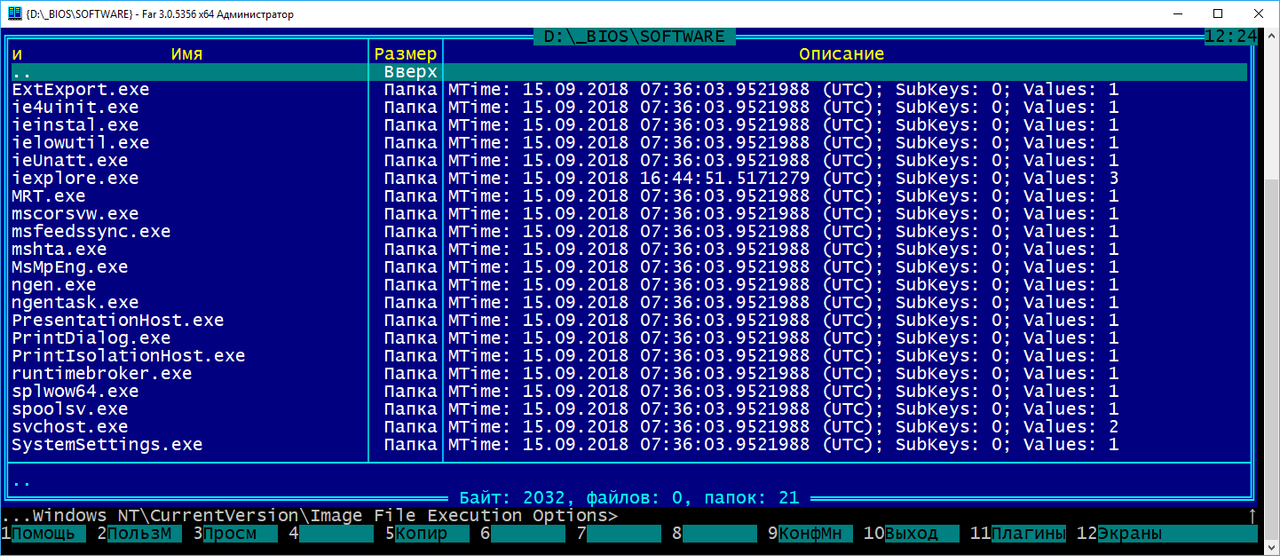Screen dimensions: 1280x556
Task: Click the Папка size cell for MRT.exe
Action: [x=410, y=197]
